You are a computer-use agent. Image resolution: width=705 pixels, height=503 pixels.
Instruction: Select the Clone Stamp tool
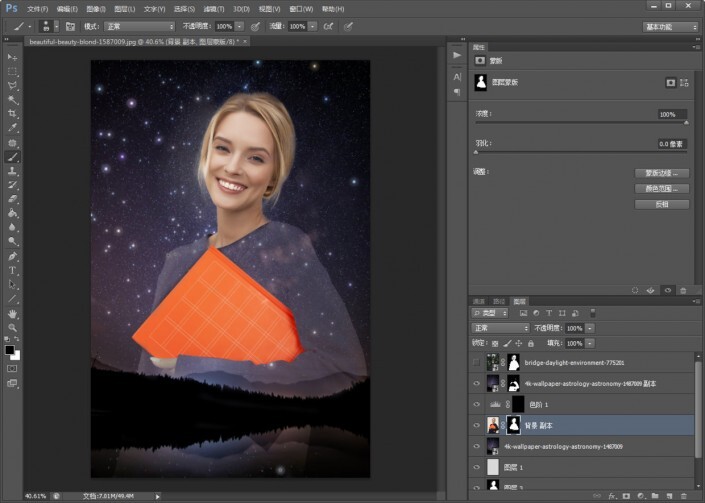click(x=13, y=171)
